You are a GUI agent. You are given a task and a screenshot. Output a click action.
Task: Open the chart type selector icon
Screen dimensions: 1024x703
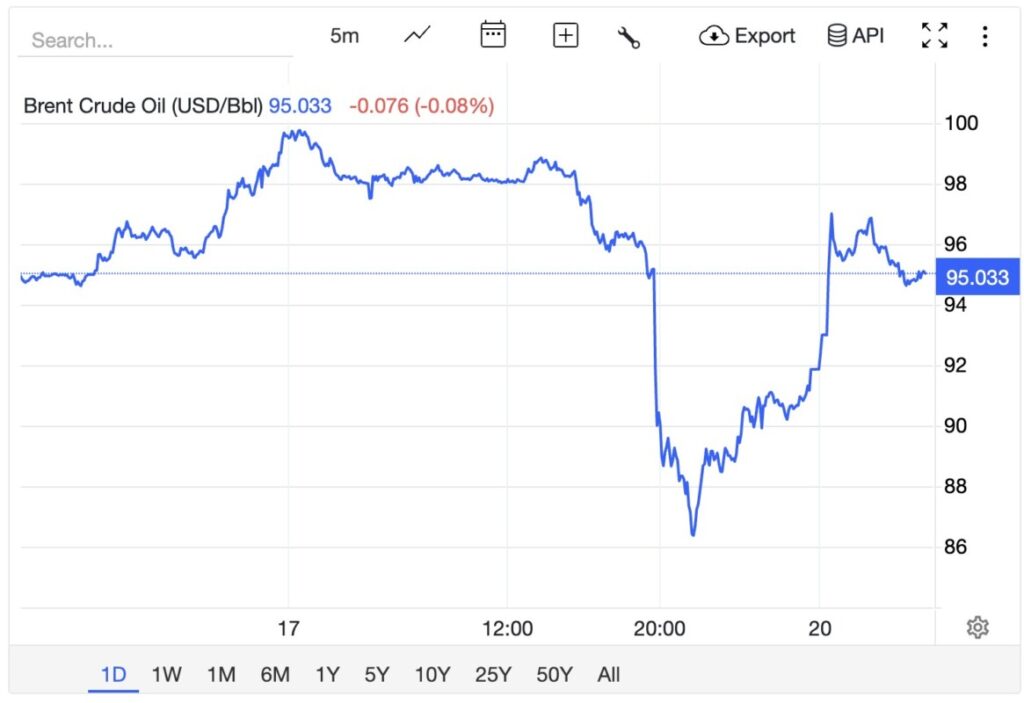(x=416, y=35)
